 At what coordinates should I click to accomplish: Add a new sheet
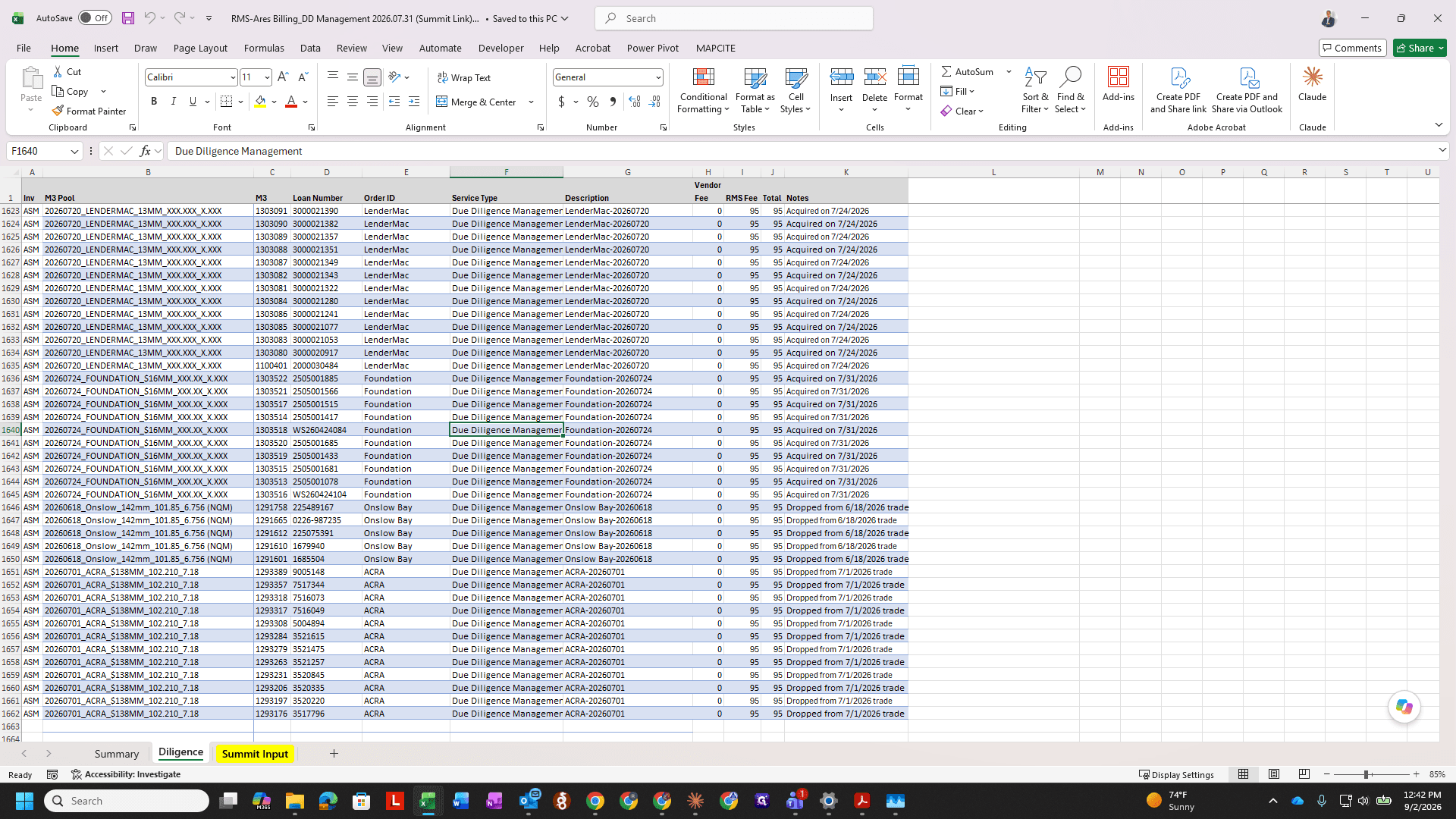click(x=334, y=753)
